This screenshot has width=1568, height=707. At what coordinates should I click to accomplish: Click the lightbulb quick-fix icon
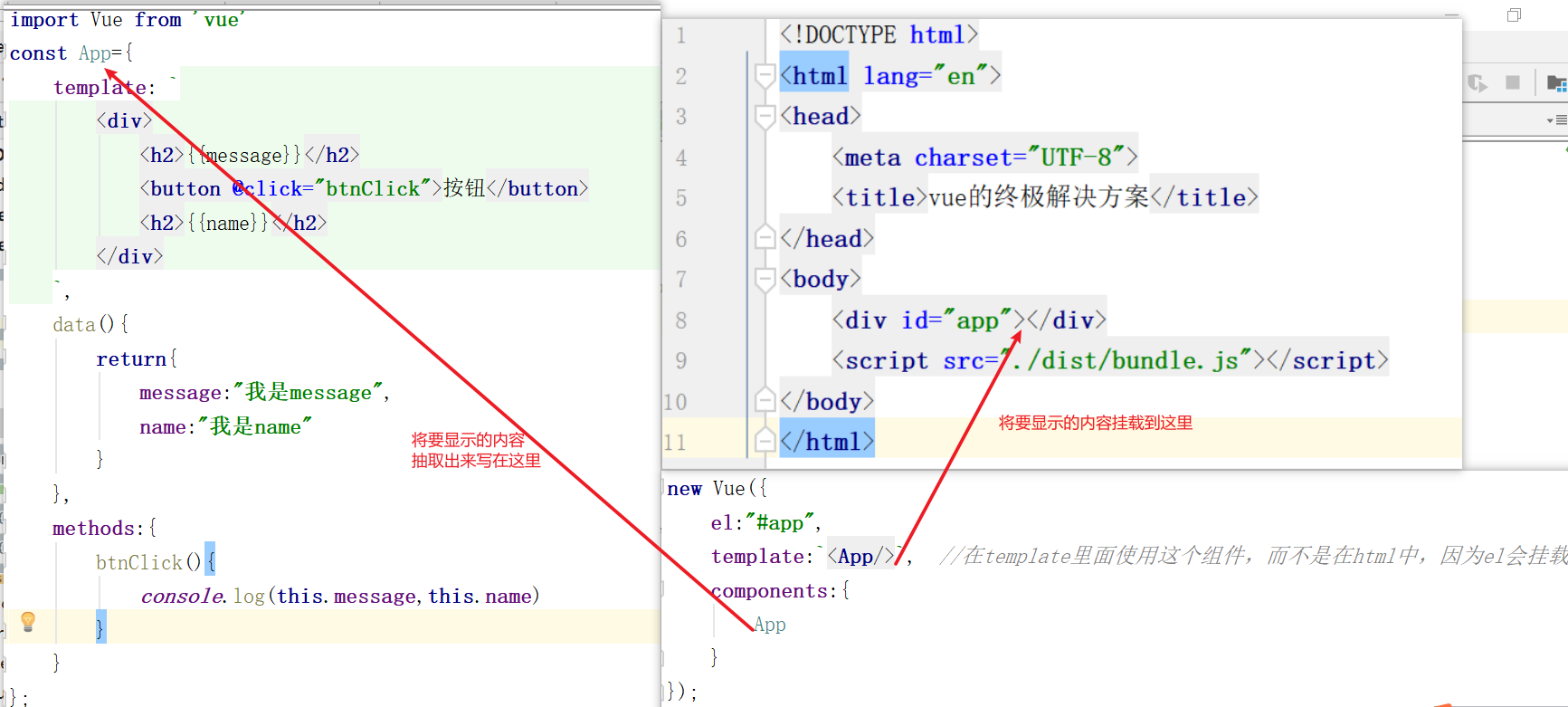(28, 621)
